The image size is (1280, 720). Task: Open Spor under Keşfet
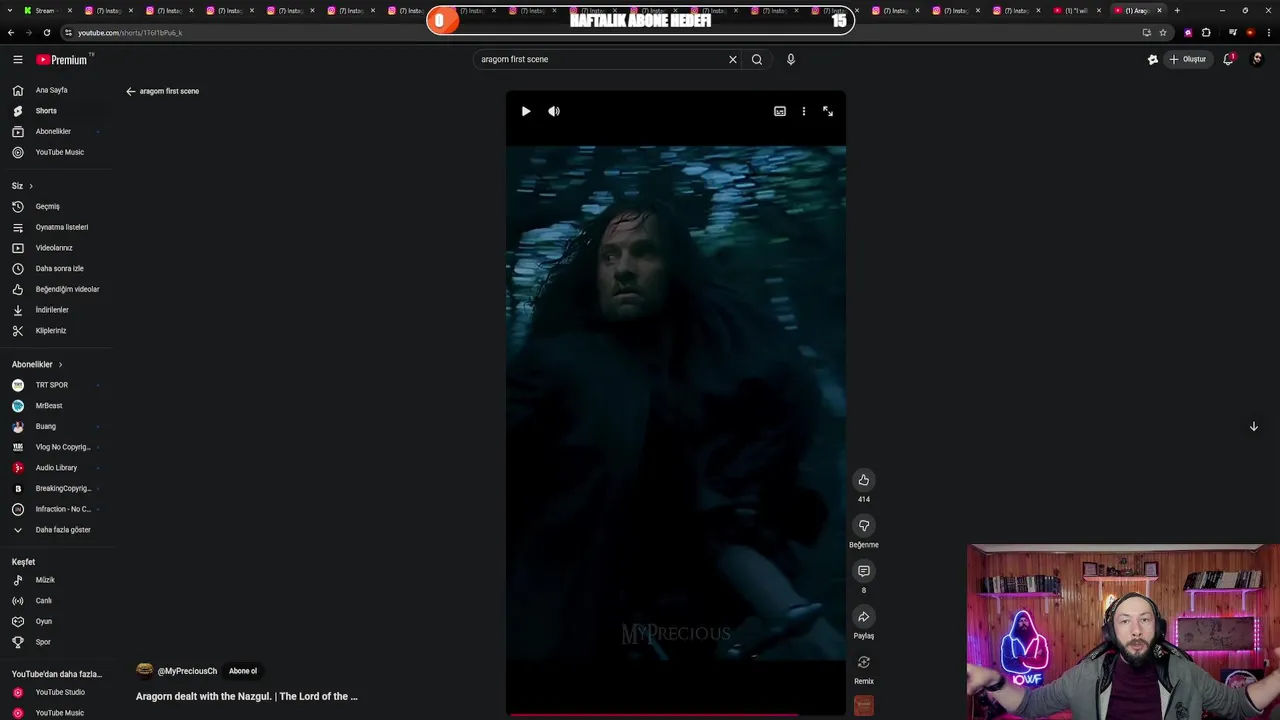coord(55,642)
